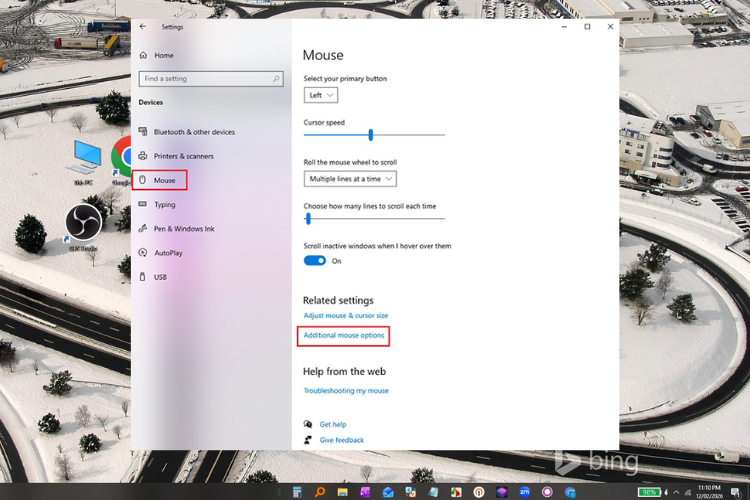
Task: Click the Give feedback person icon
Action: pos(308,440)
